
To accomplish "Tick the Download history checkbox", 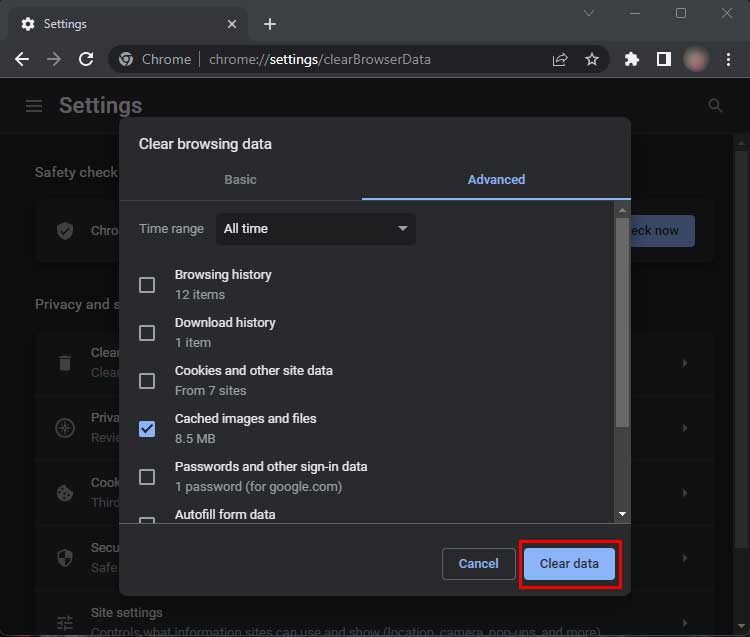I will pos(147,333).
